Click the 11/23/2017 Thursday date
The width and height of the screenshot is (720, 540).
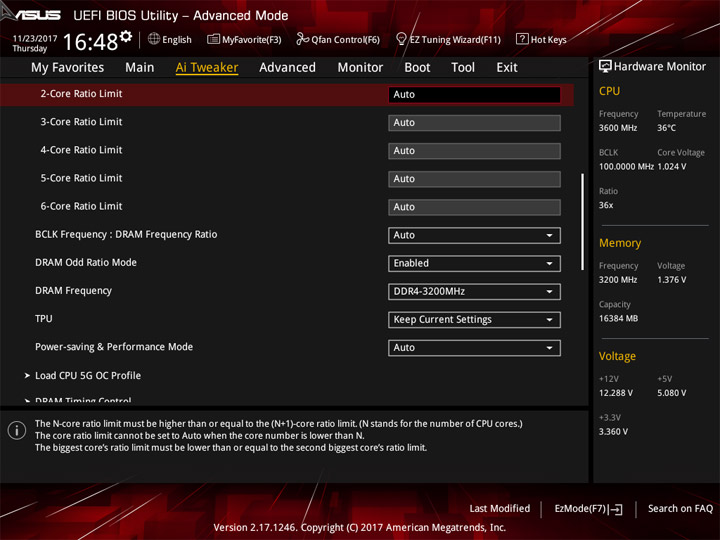click(35, 43)
